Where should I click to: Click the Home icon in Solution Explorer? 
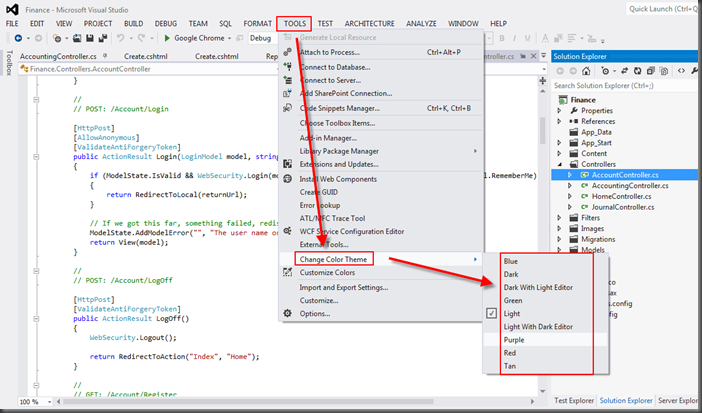586,71
